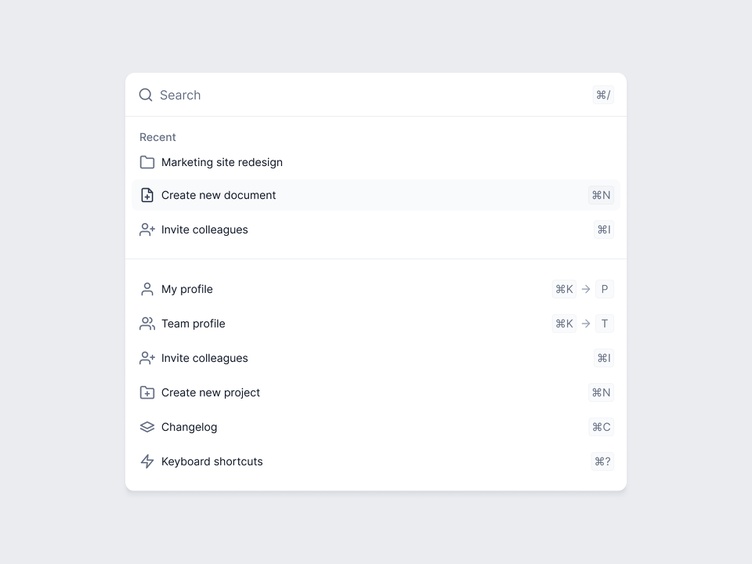Click the folder icon beside Marketing site redesign
752x564 pixels.
147,163
